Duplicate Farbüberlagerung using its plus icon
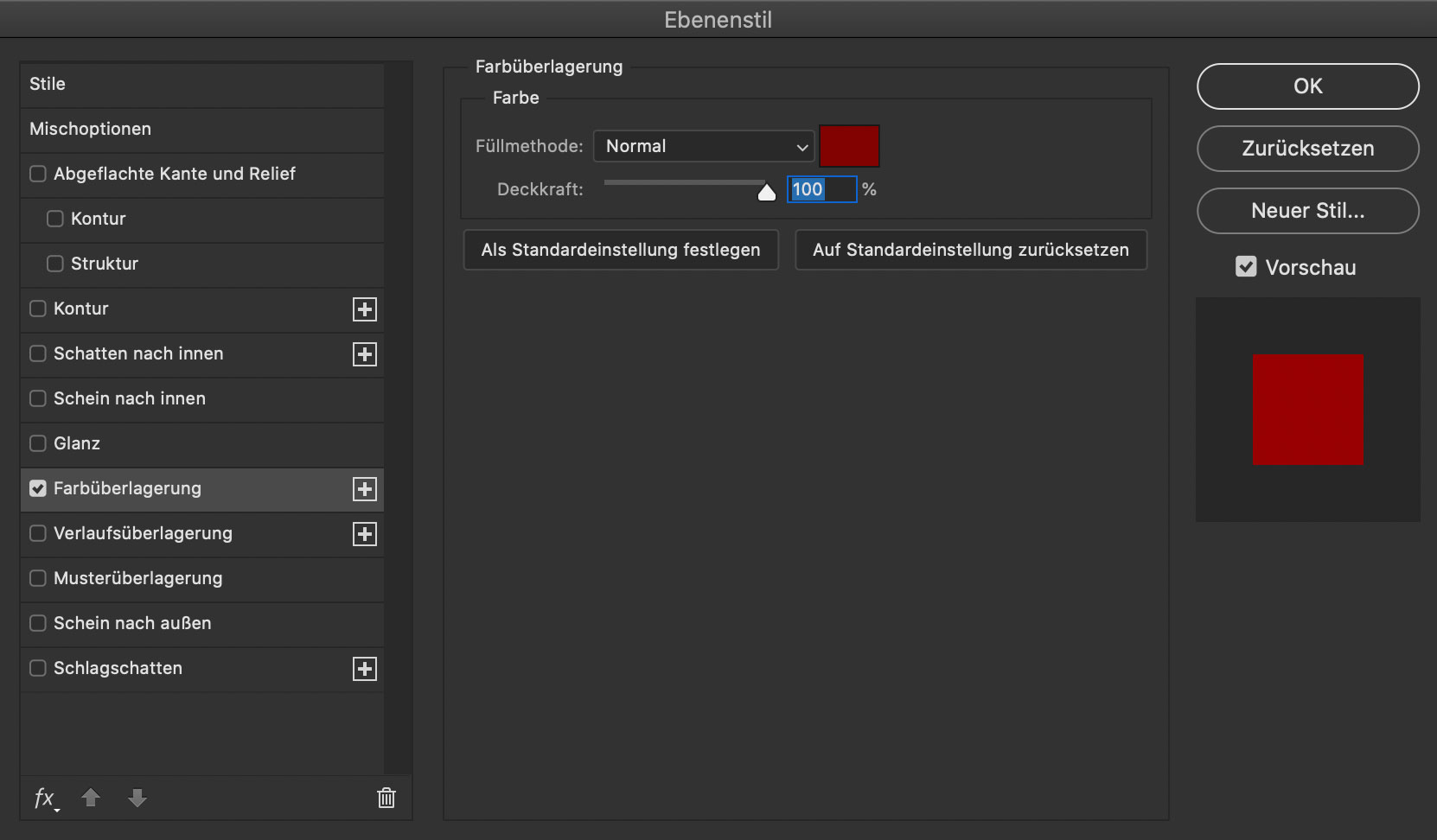 click(x=365, y=489)
